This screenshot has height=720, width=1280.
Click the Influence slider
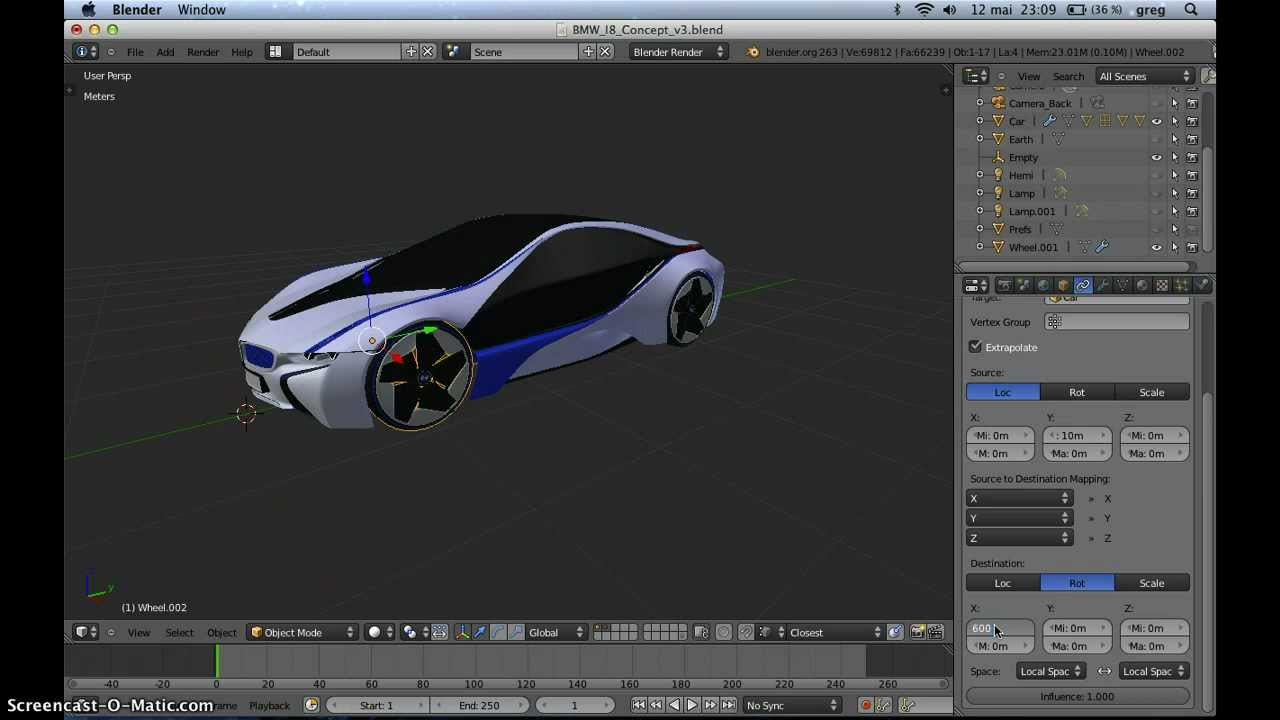pos(1078,696)
